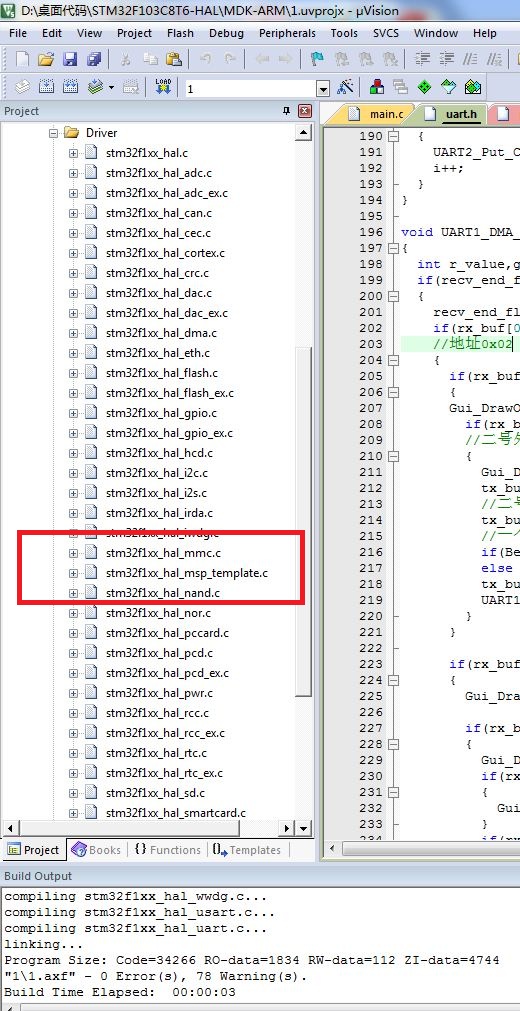Screen dimensions: 520x1011
Task: Click the Copy icon in toolbar
Action: (150, 59)
